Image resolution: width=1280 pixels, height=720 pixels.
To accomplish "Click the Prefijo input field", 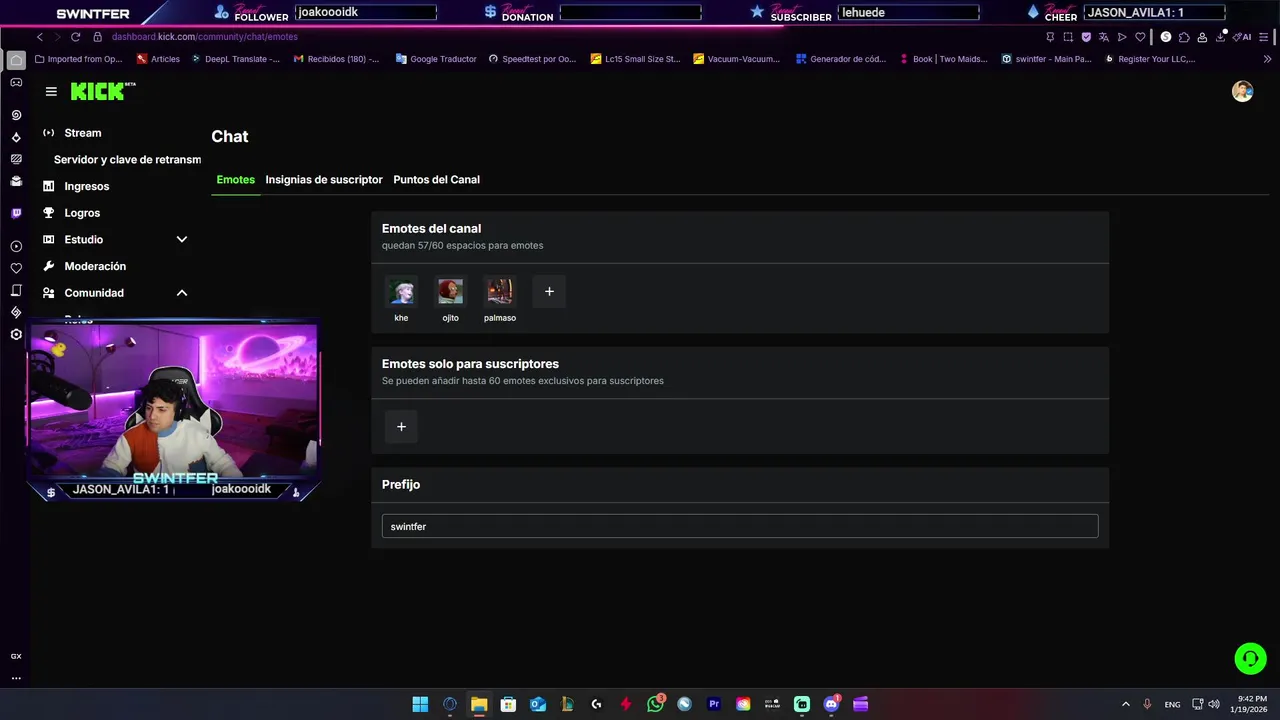I will pyautogui.click(x=740, y=526).
